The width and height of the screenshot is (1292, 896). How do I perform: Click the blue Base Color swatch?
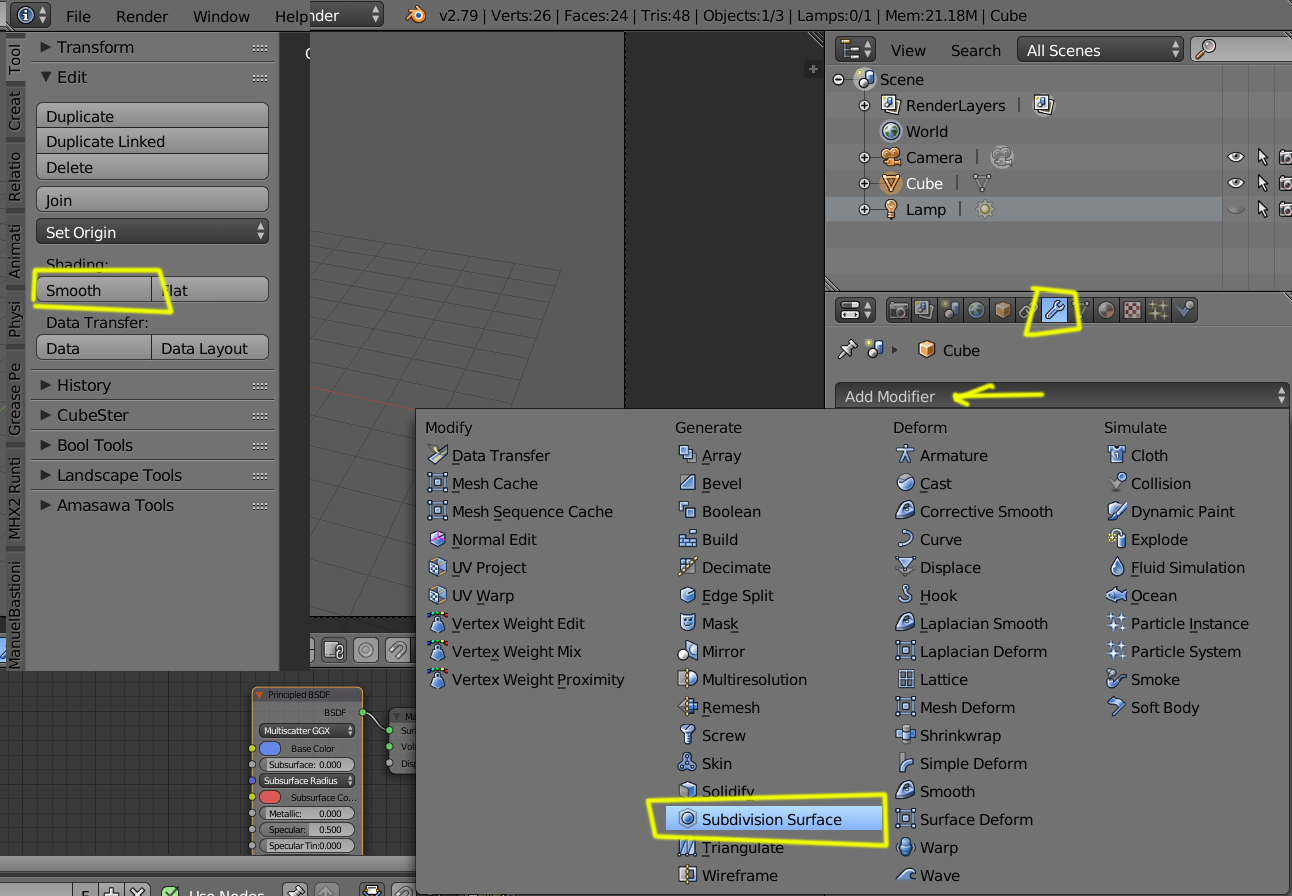click(x=270, y=748)
